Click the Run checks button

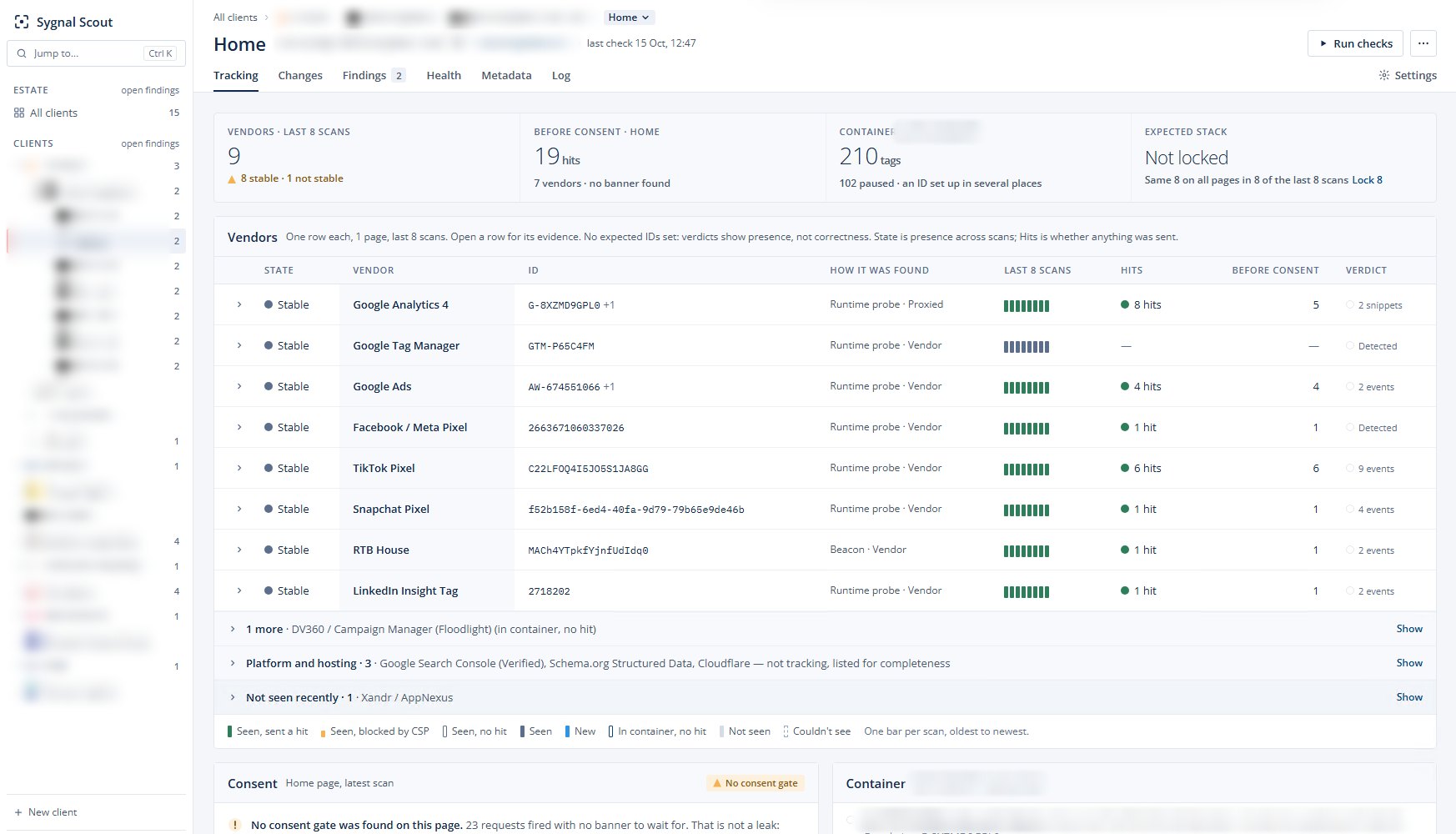1356,43
